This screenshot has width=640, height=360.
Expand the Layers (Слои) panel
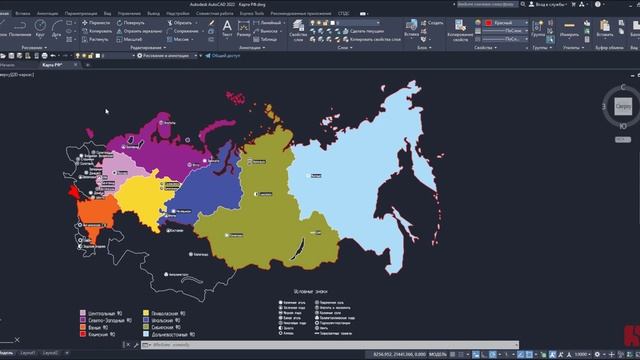pos(345,48)
